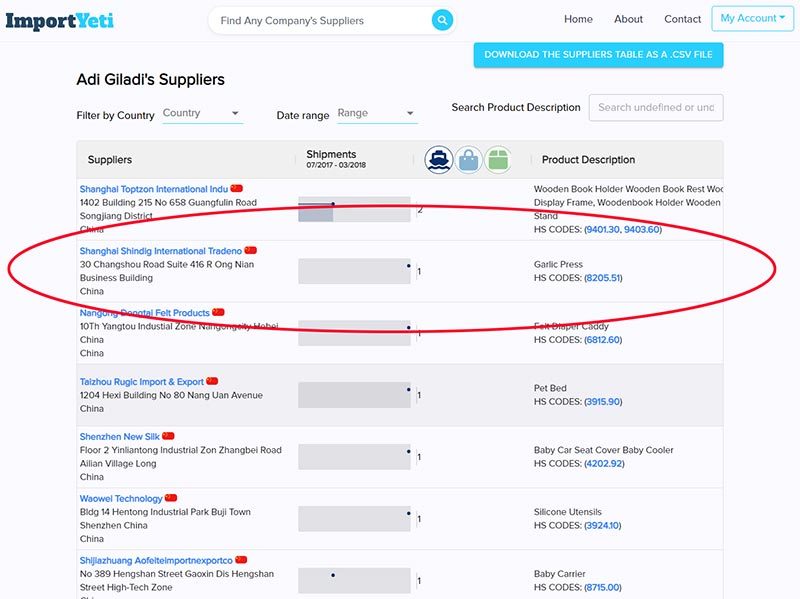
Task: Click the Silicone Utensils product description
Action: click(x=567, y=512)
